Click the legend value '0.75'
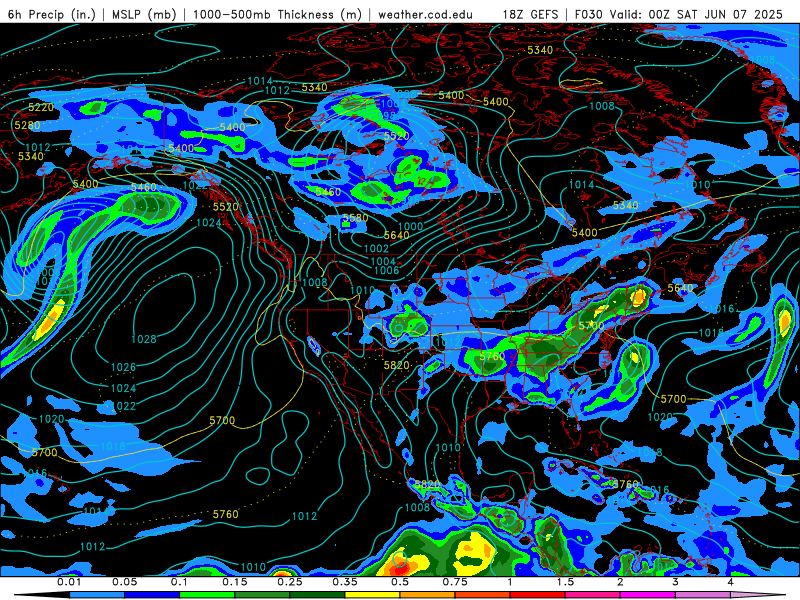Screen dimensions: 800x600 pos(455,582)
